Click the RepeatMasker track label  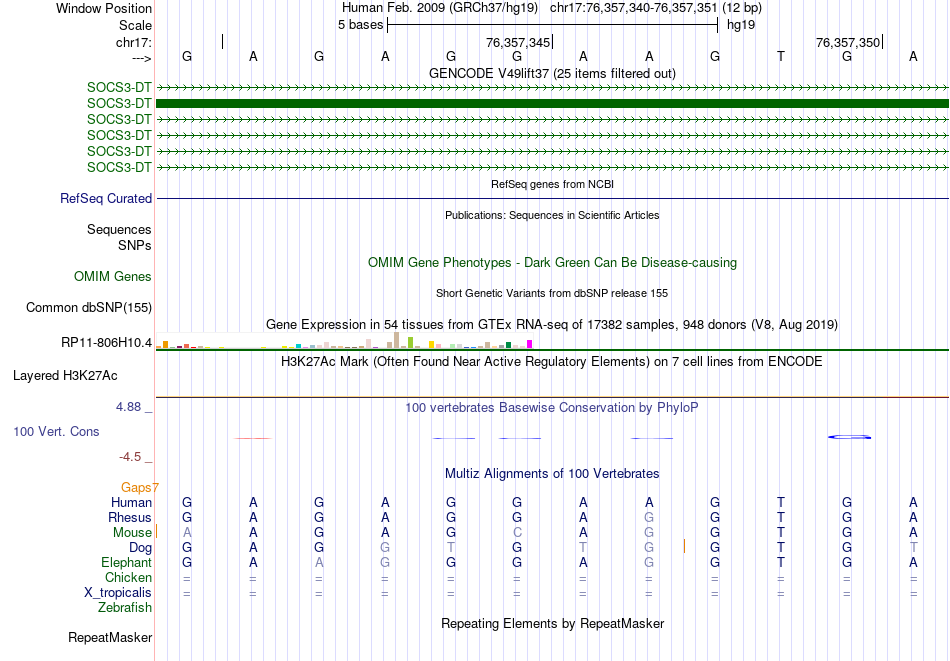point(110,638)
